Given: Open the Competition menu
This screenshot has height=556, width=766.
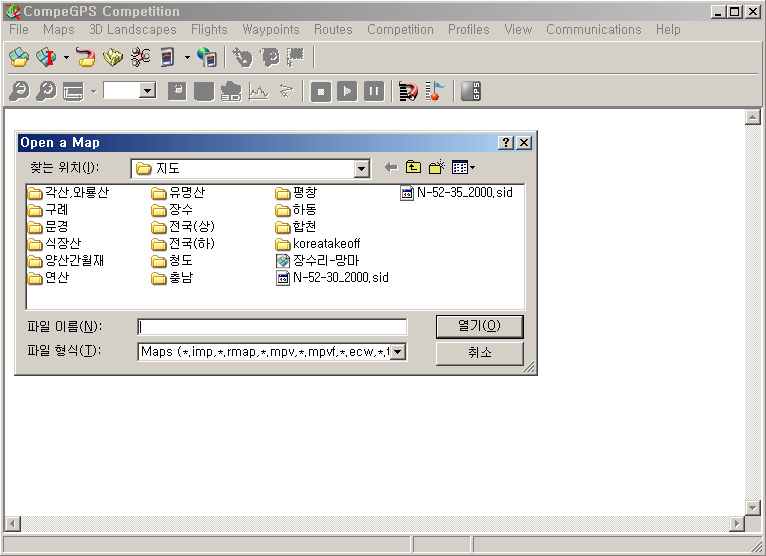Looking at the screenshot, I should click(401, 29).
